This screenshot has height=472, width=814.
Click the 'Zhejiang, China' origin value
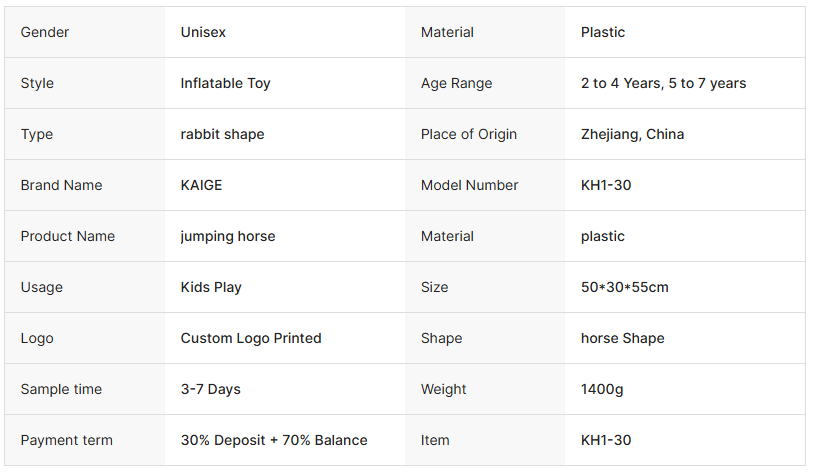coord(632,135)
